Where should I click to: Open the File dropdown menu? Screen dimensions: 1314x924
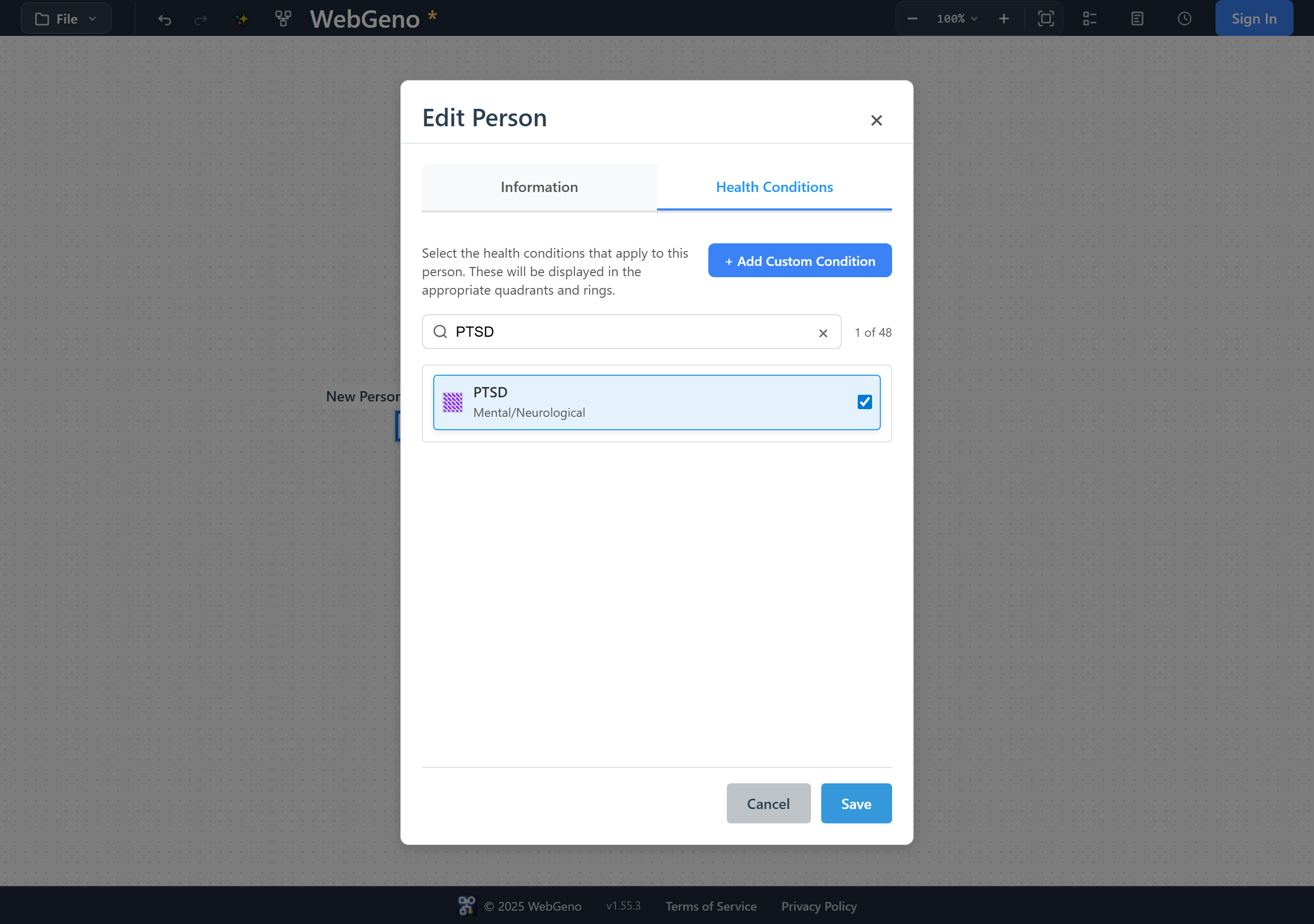click(x=66, y=19)
